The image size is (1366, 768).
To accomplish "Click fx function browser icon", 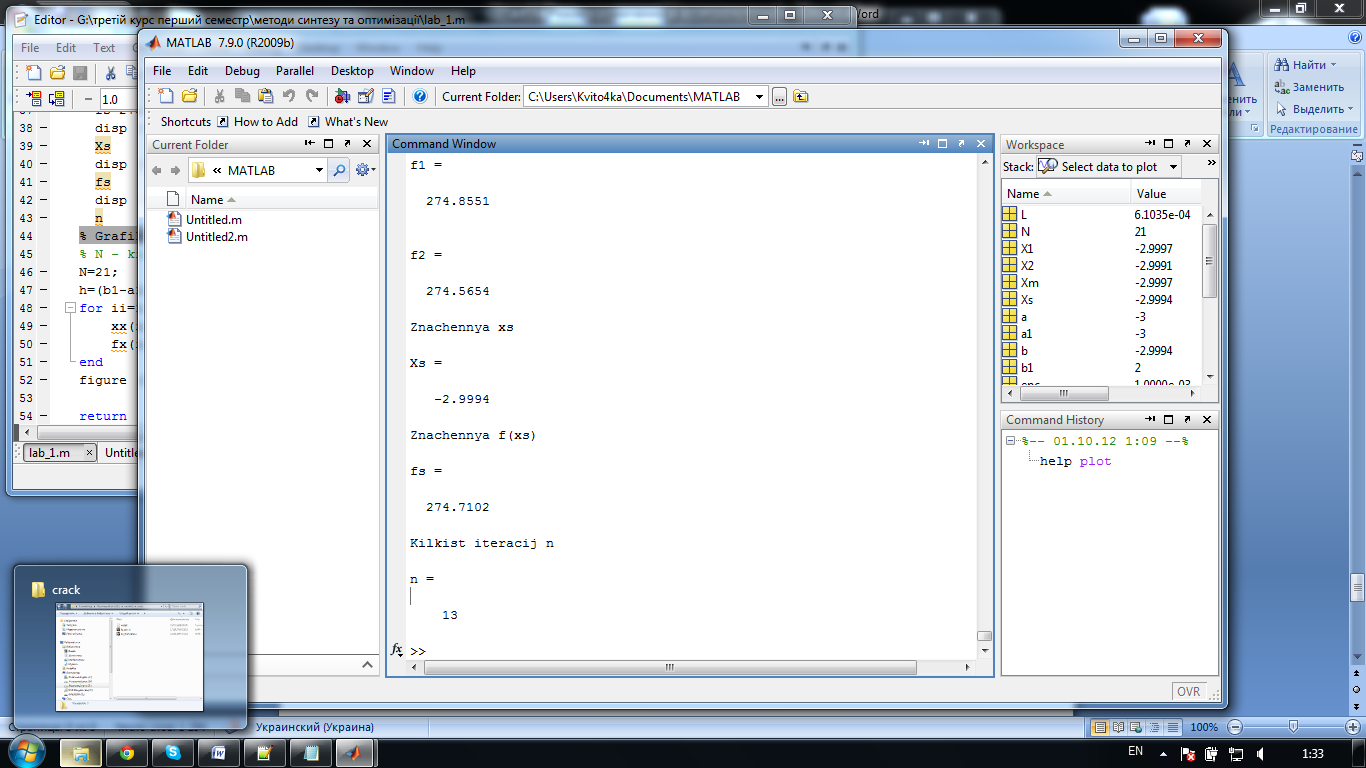I will pyautogui.click(x=396, y=650).
